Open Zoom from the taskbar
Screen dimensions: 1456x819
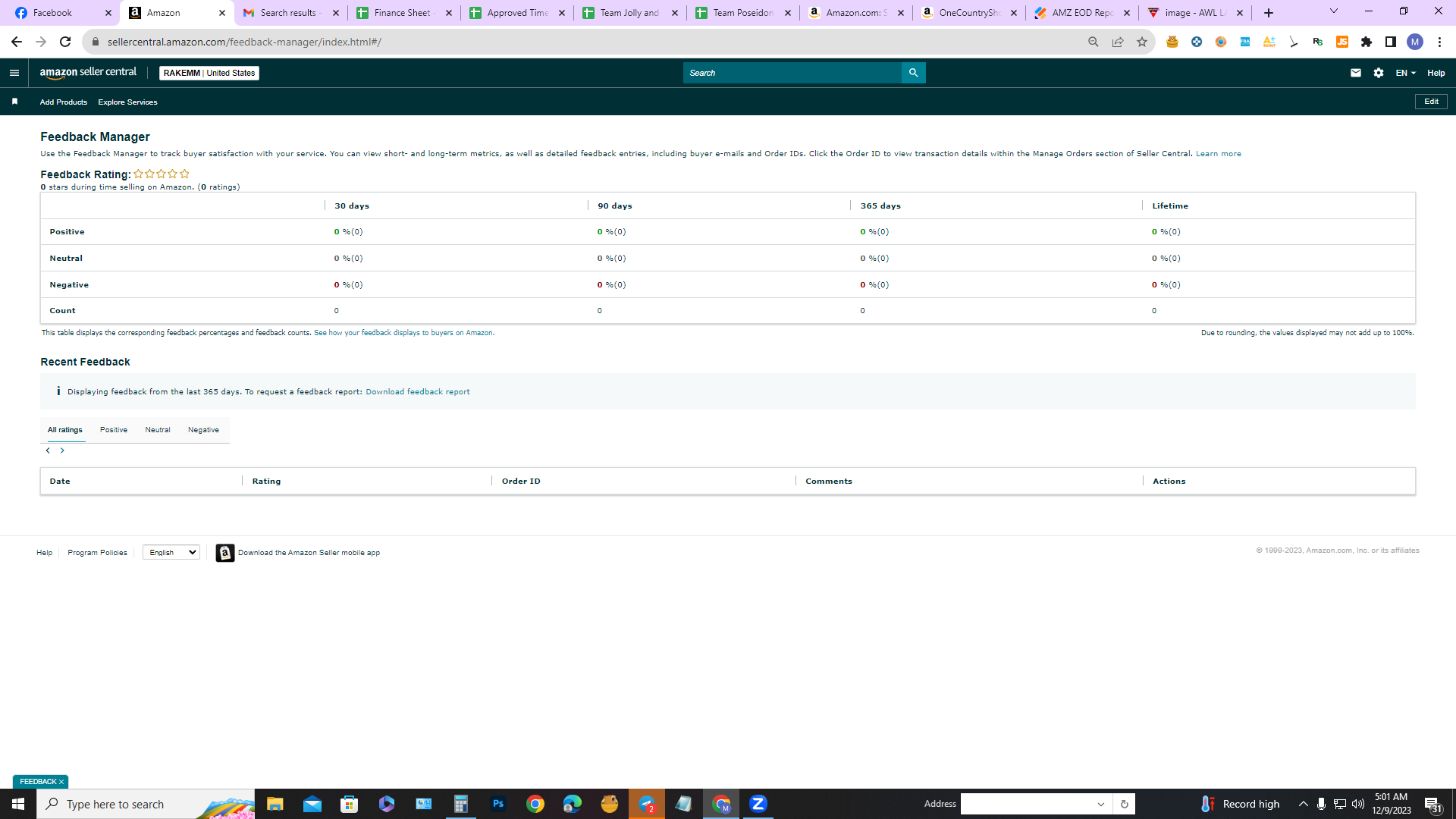tap(758, 804)
